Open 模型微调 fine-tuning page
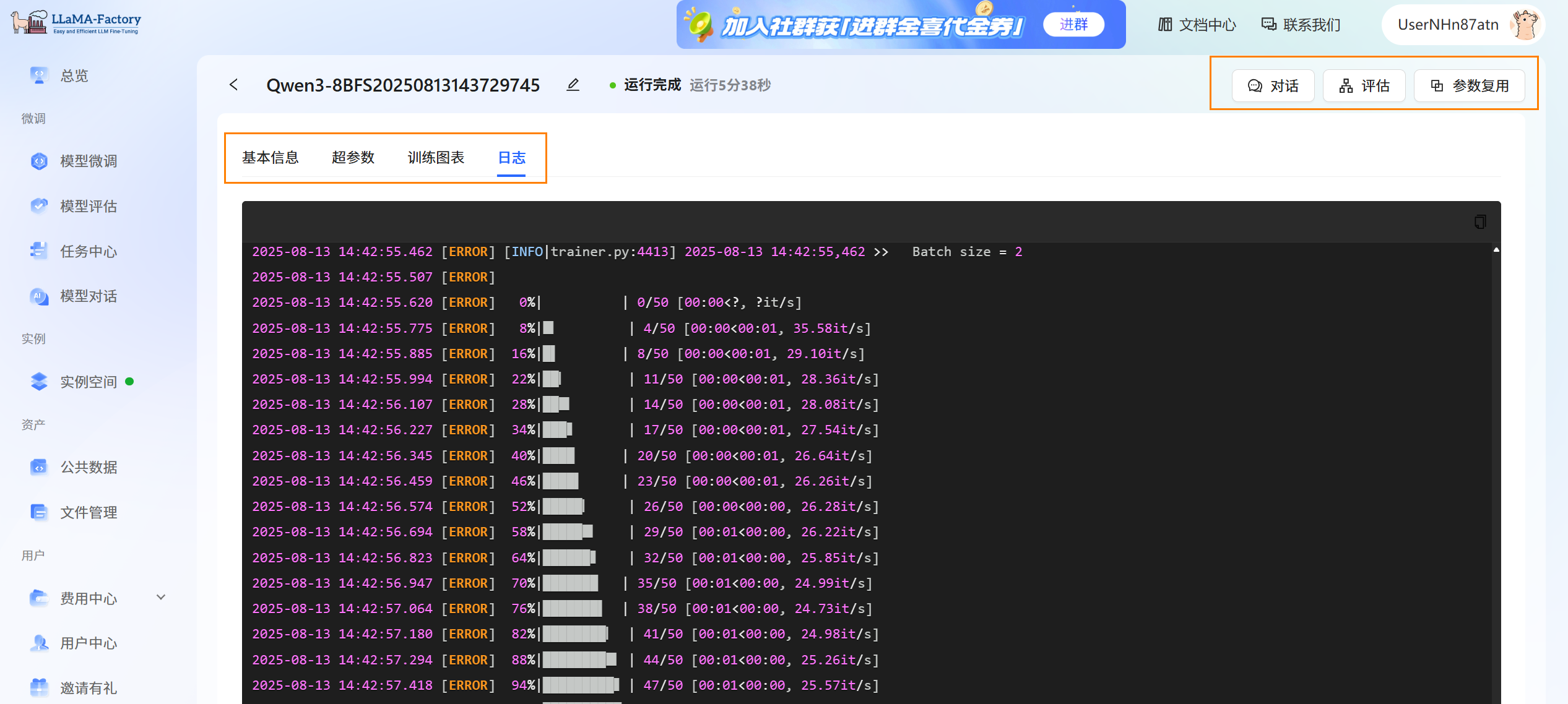Screen dimensions: 1568x704 [x=88, y=161]
